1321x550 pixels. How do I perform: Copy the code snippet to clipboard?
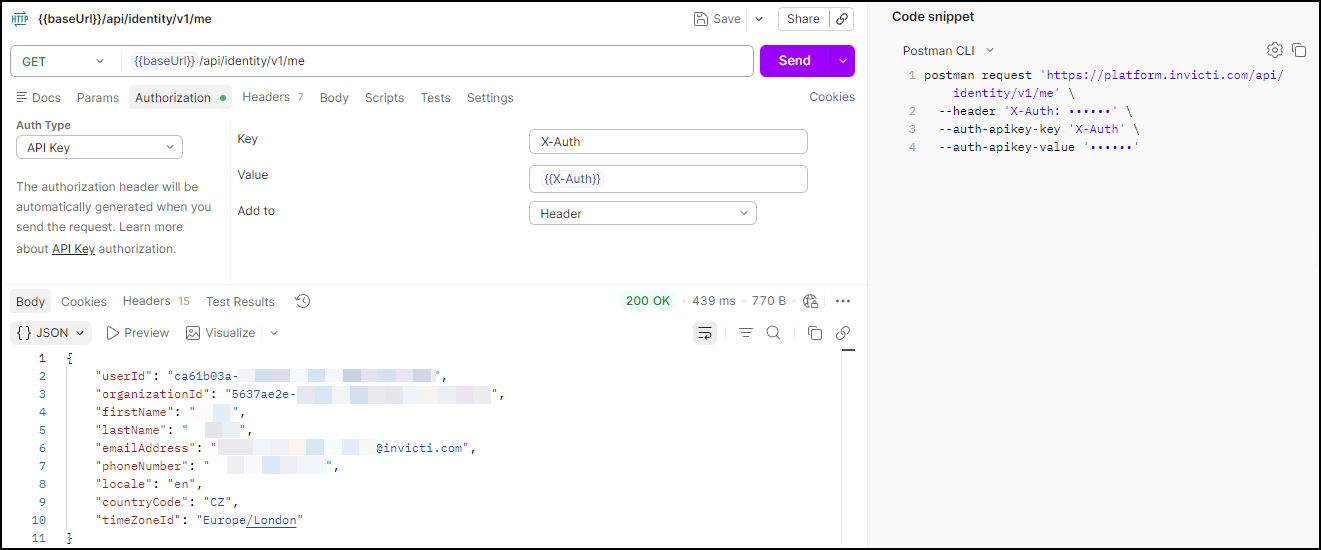(1299, 50)
